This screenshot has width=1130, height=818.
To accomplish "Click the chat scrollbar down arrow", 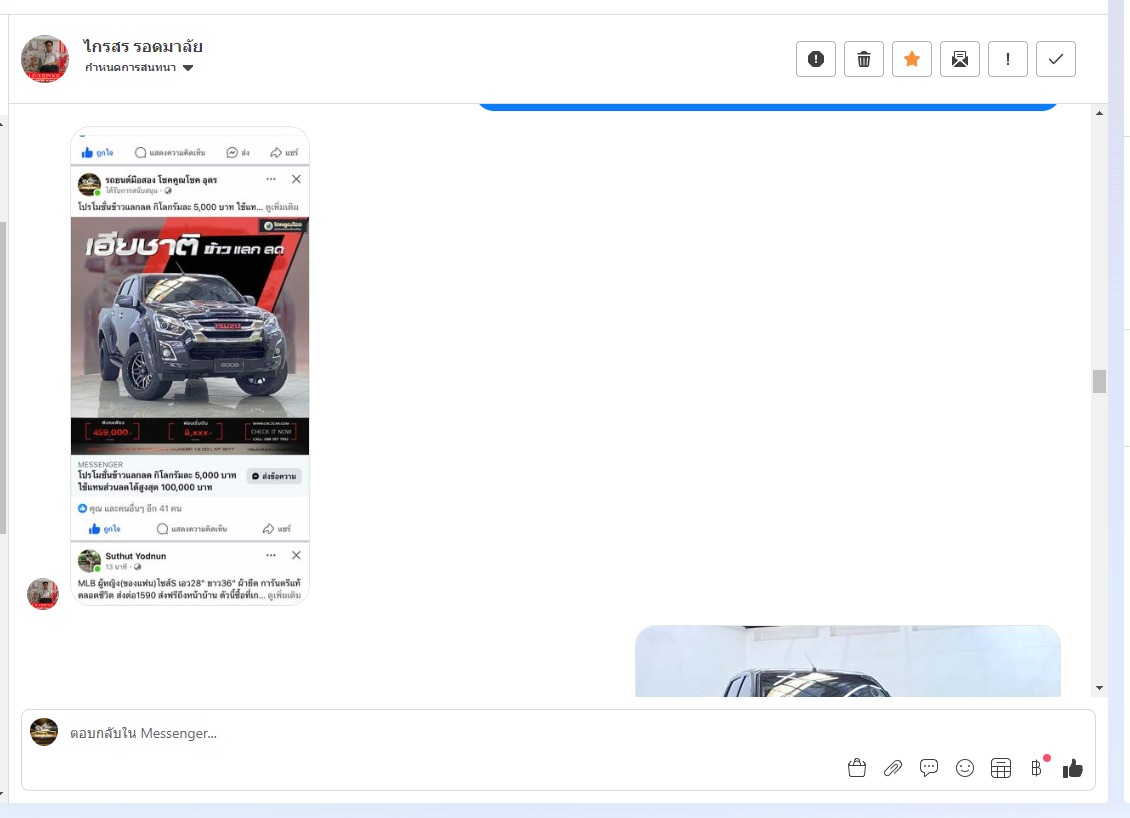I will pos(1099,688).
